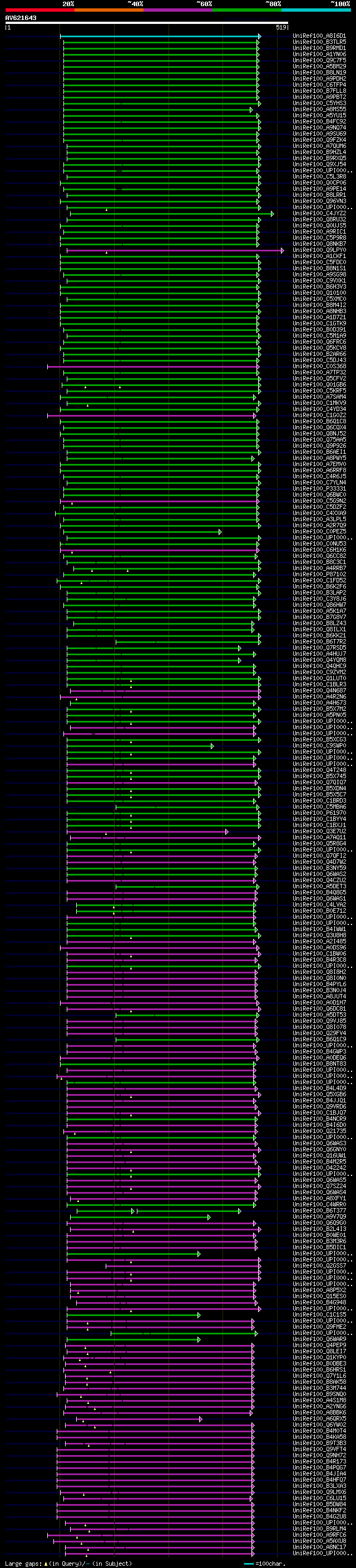Screen dimensions: 356x1568
Task: Click the green alignment bar for UniRef100_C9SWP0
Action: point(141,746)
